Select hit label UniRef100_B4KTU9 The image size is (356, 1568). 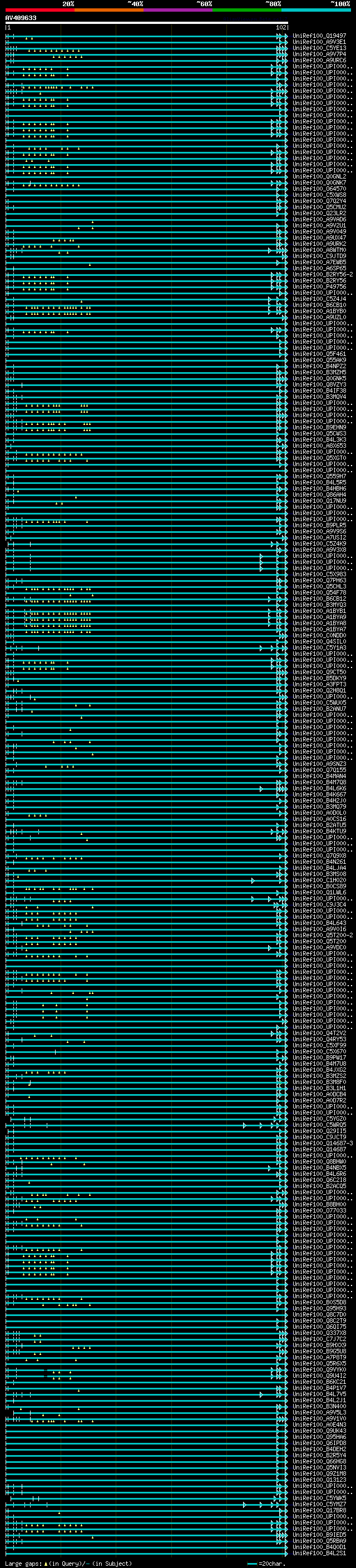pos(319,832)
